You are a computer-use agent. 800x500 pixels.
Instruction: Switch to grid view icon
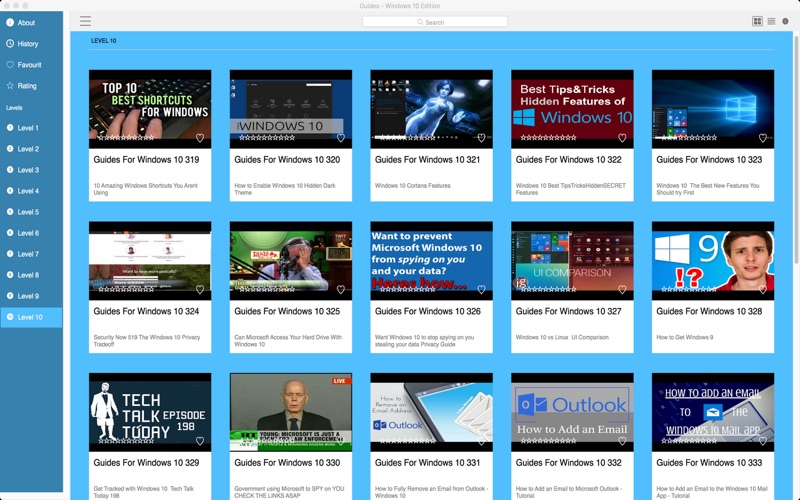[757, 21]
